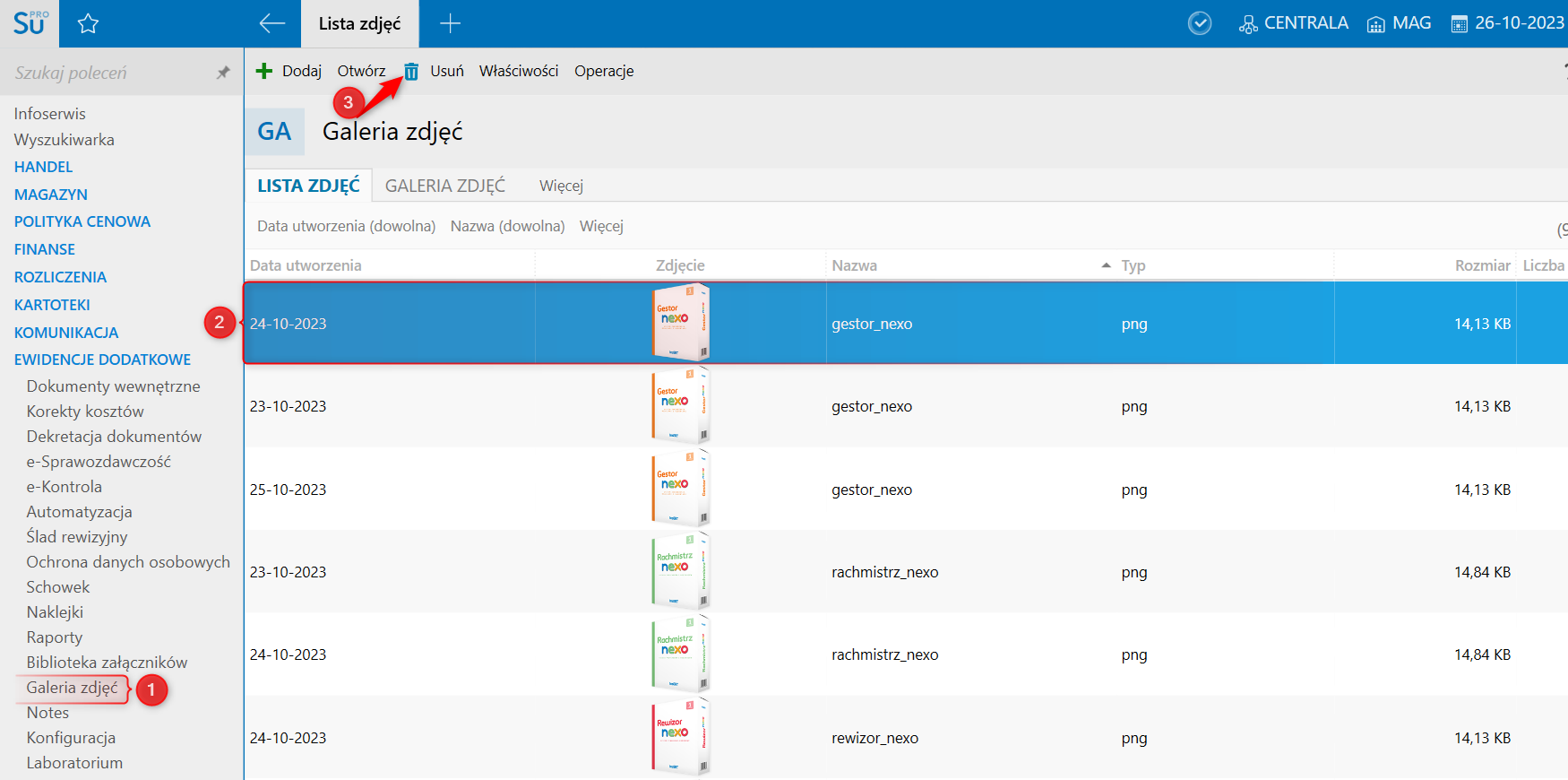Open Korekty kosztów
Viewport: 1568px width, 780px height.
click(x=85, y=412)
